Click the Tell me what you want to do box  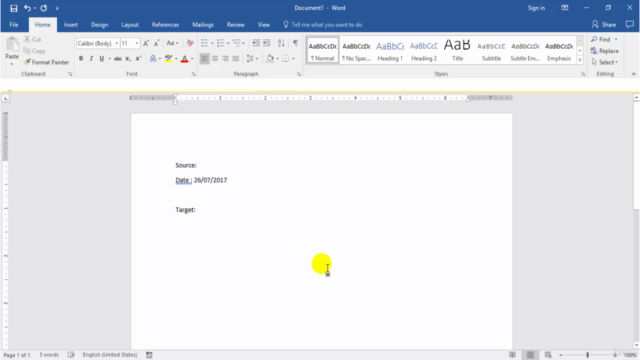pos(323,24)
